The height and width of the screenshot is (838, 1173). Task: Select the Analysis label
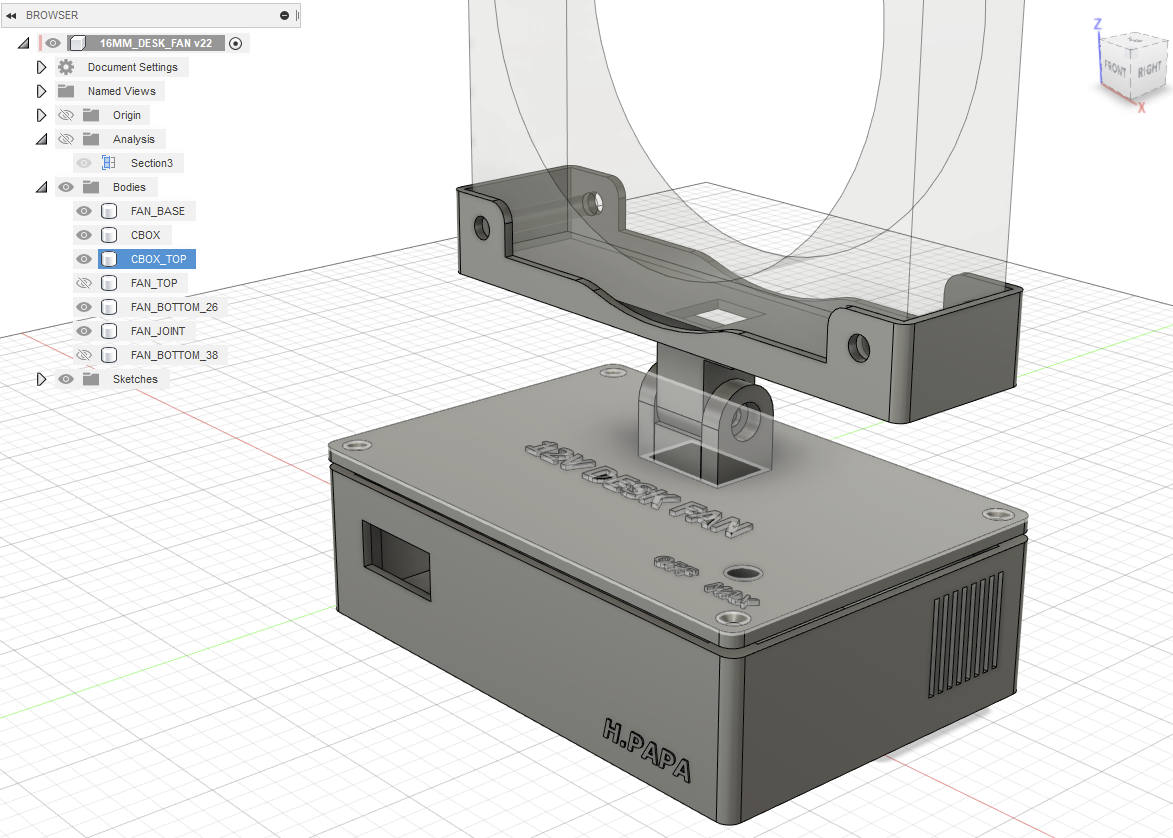coord(133,139)
